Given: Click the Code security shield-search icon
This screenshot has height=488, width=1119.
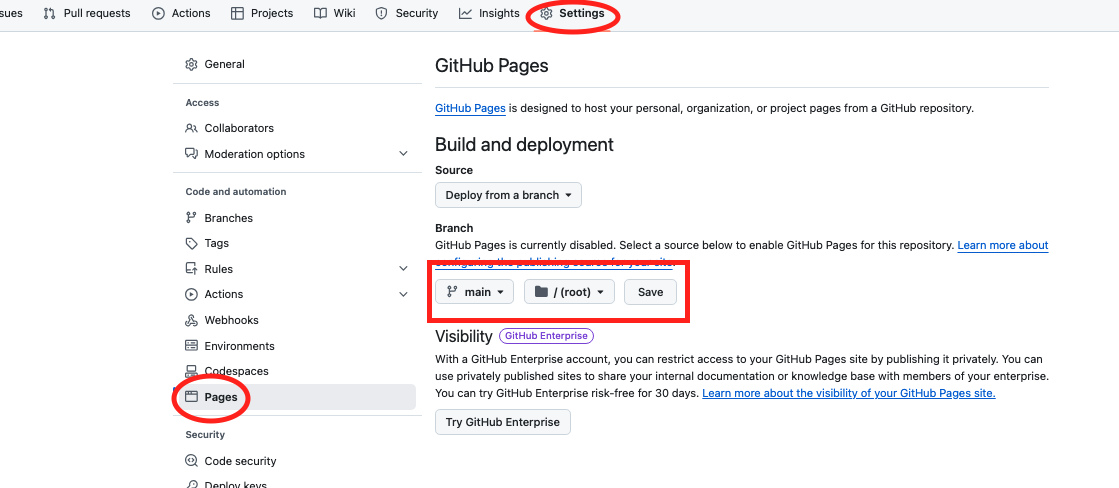Looking at the screenshot, I should (191, 461).
